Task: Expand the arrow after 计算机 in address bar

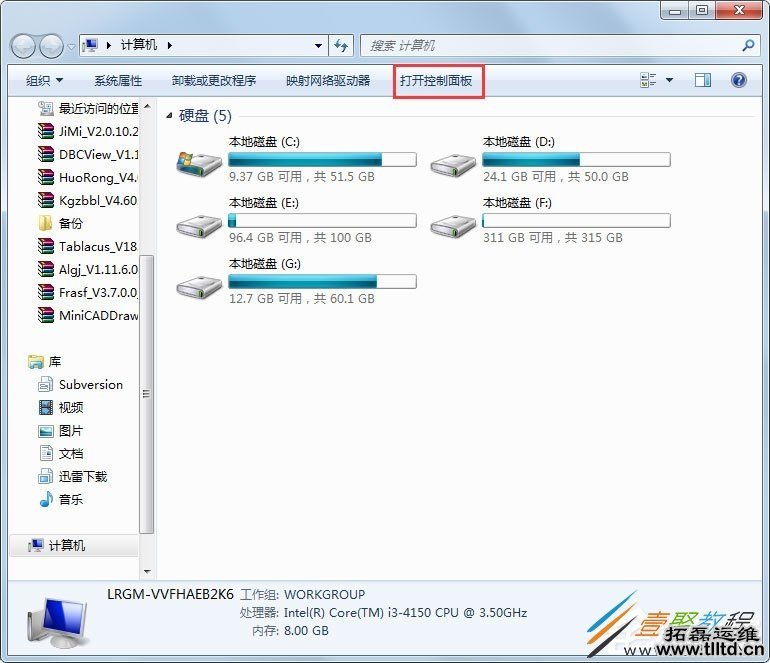Action: coord(169,46)
